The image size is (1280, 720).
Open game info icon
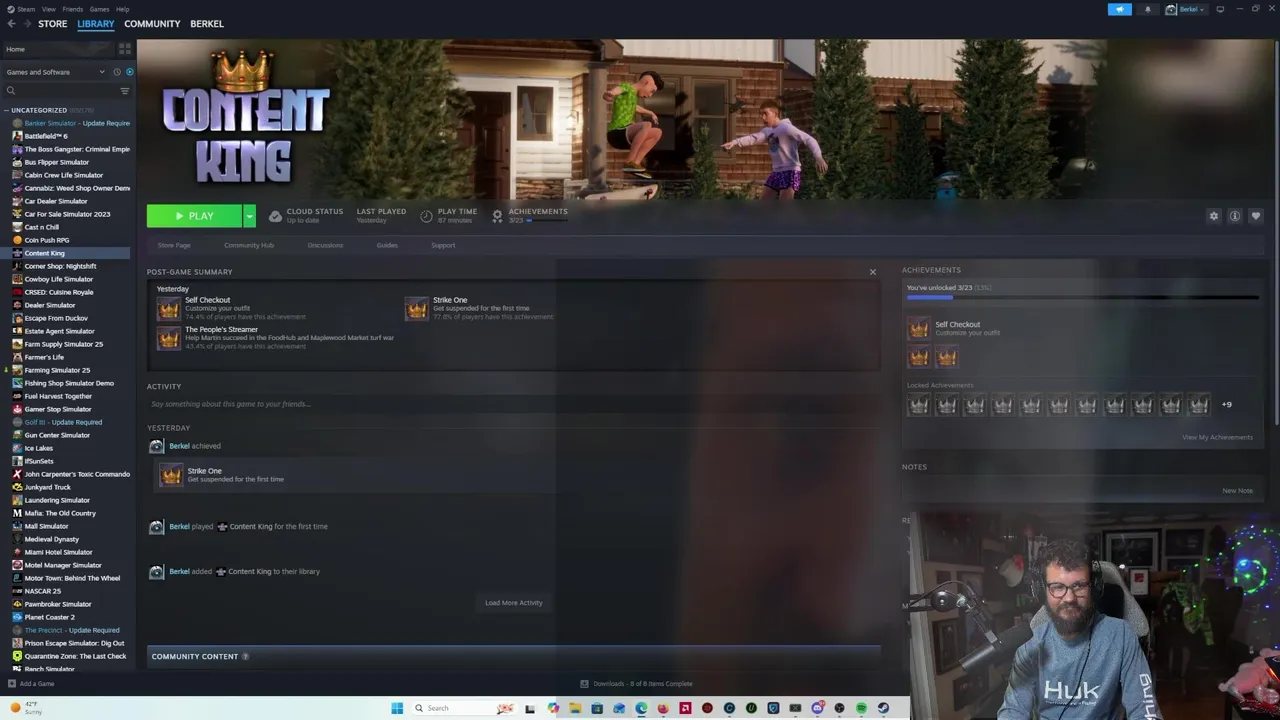(x=1235, y=216)
